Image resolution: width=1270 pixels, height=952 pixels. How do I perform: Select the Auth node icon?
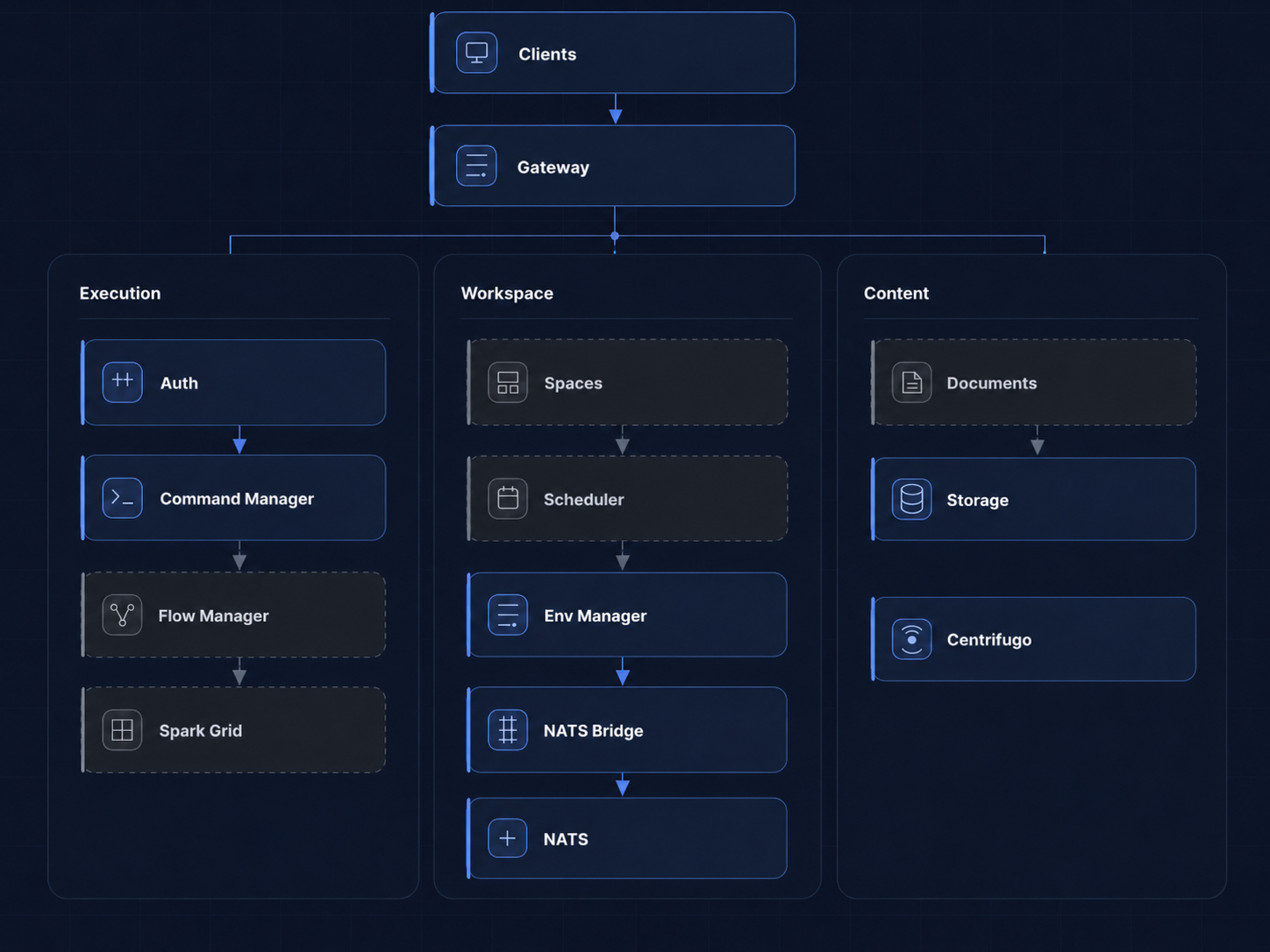click(122, 382)
